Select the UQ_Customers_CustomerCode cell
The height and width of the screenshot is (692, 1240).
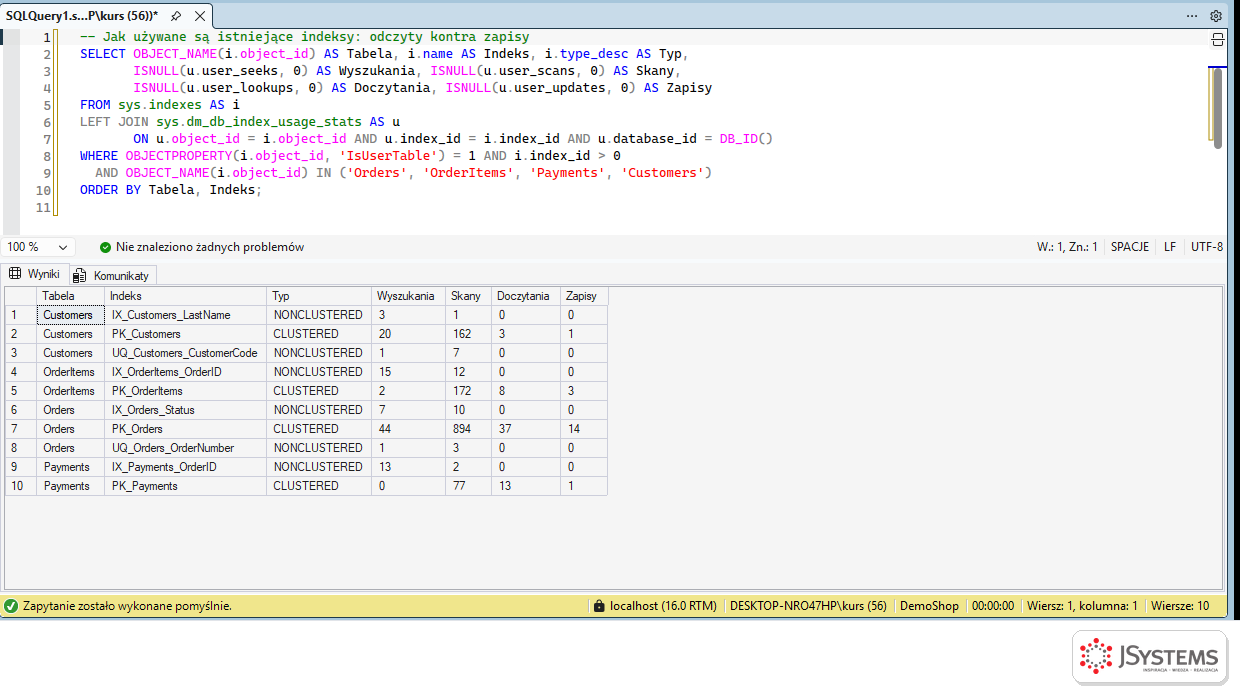pos(186,353)
